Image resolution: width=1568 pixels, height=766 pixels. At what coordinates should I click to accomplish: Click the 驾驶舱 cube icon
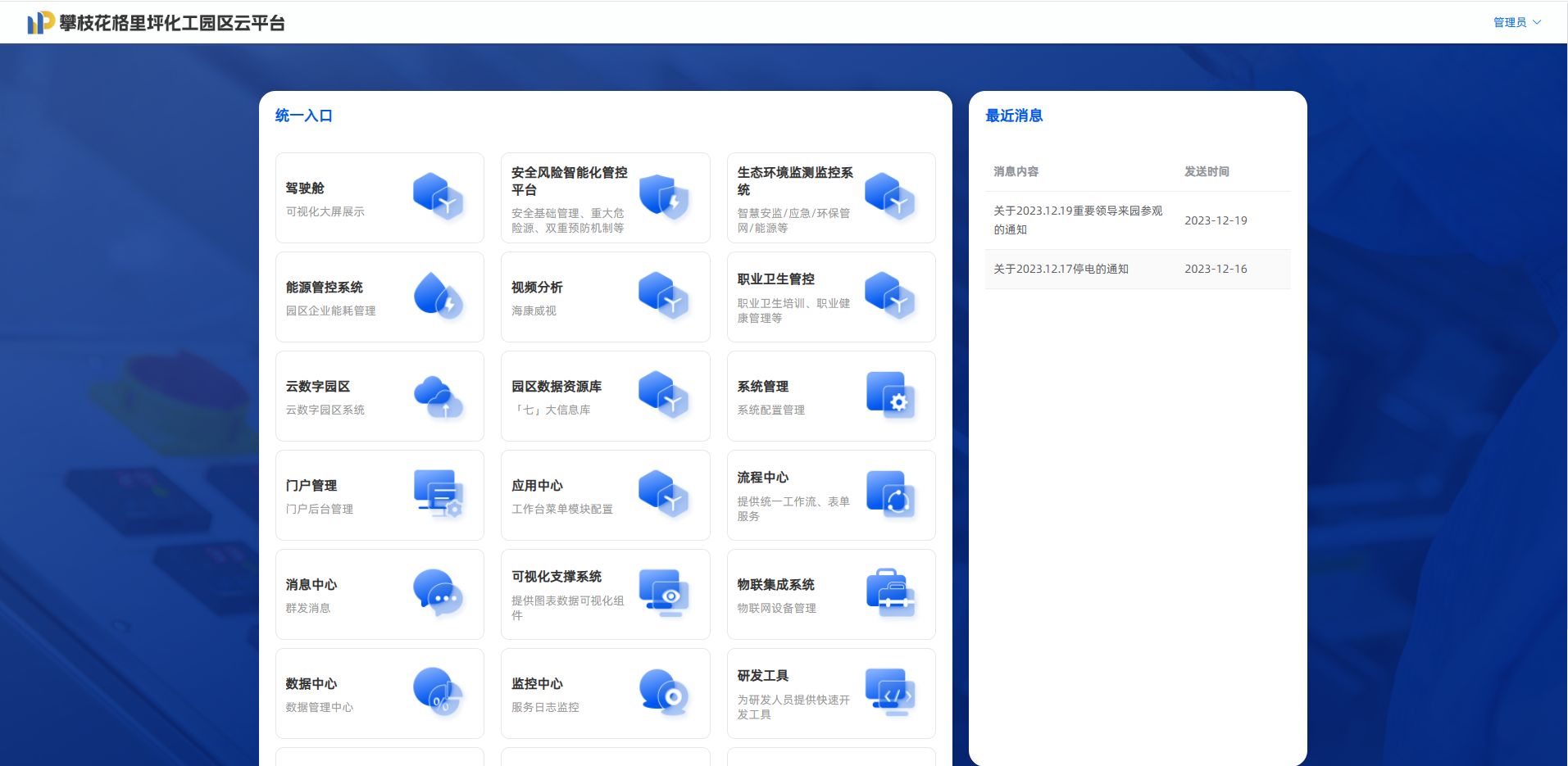pos(438,197)
